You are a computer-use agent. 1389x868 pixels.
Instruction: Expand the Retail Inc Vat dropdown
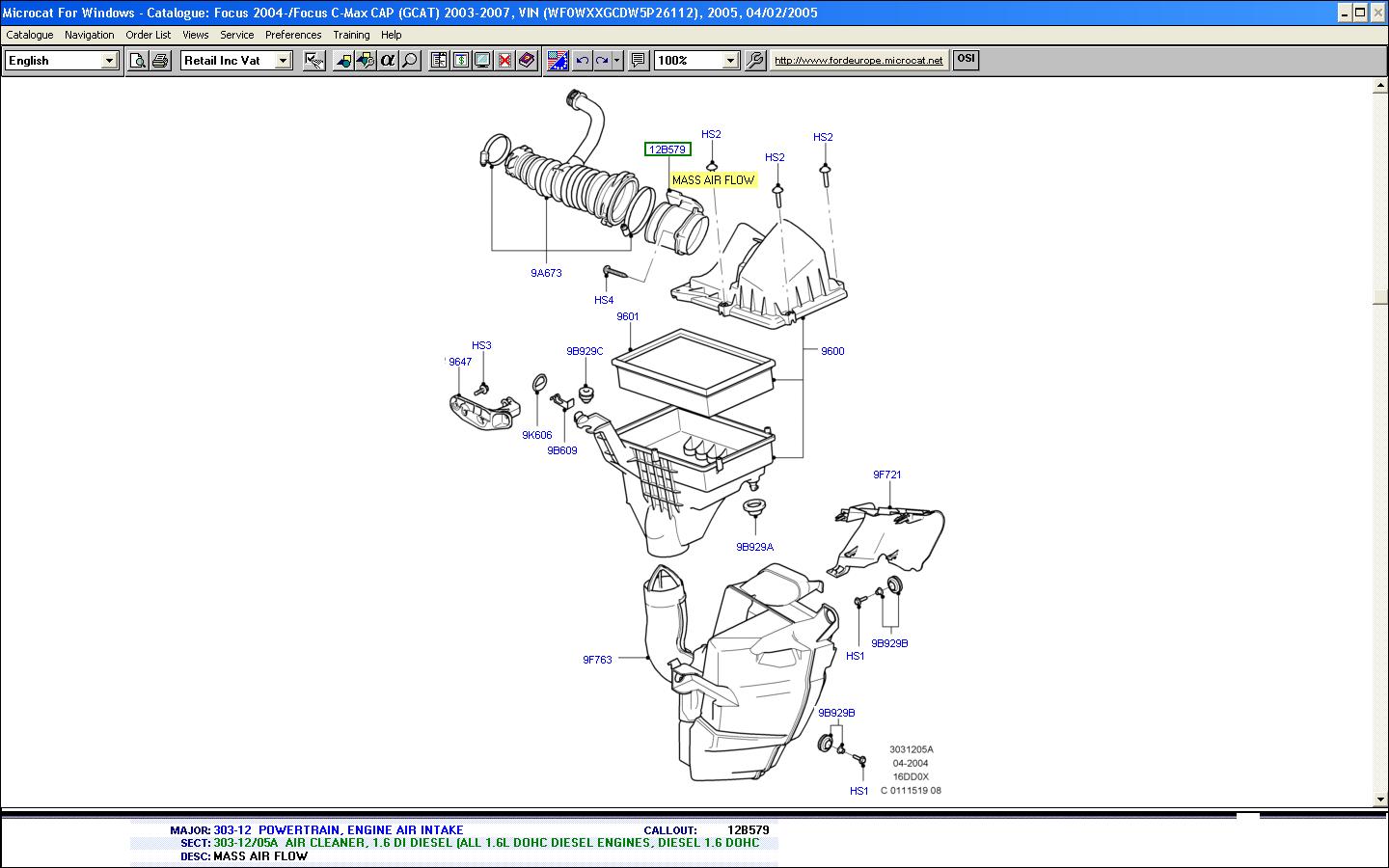coord(283,61)
